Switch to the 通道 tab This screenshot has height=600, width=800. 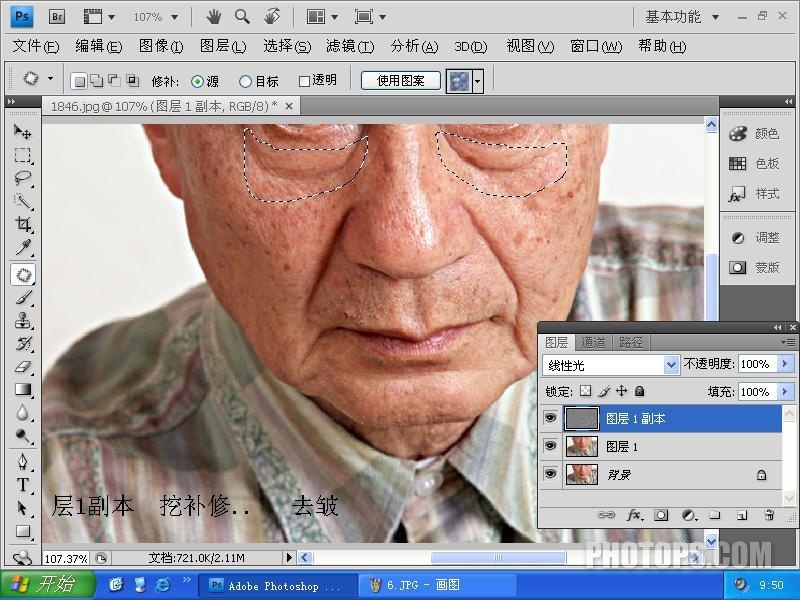pyautogui.click(x=593, y=342)
